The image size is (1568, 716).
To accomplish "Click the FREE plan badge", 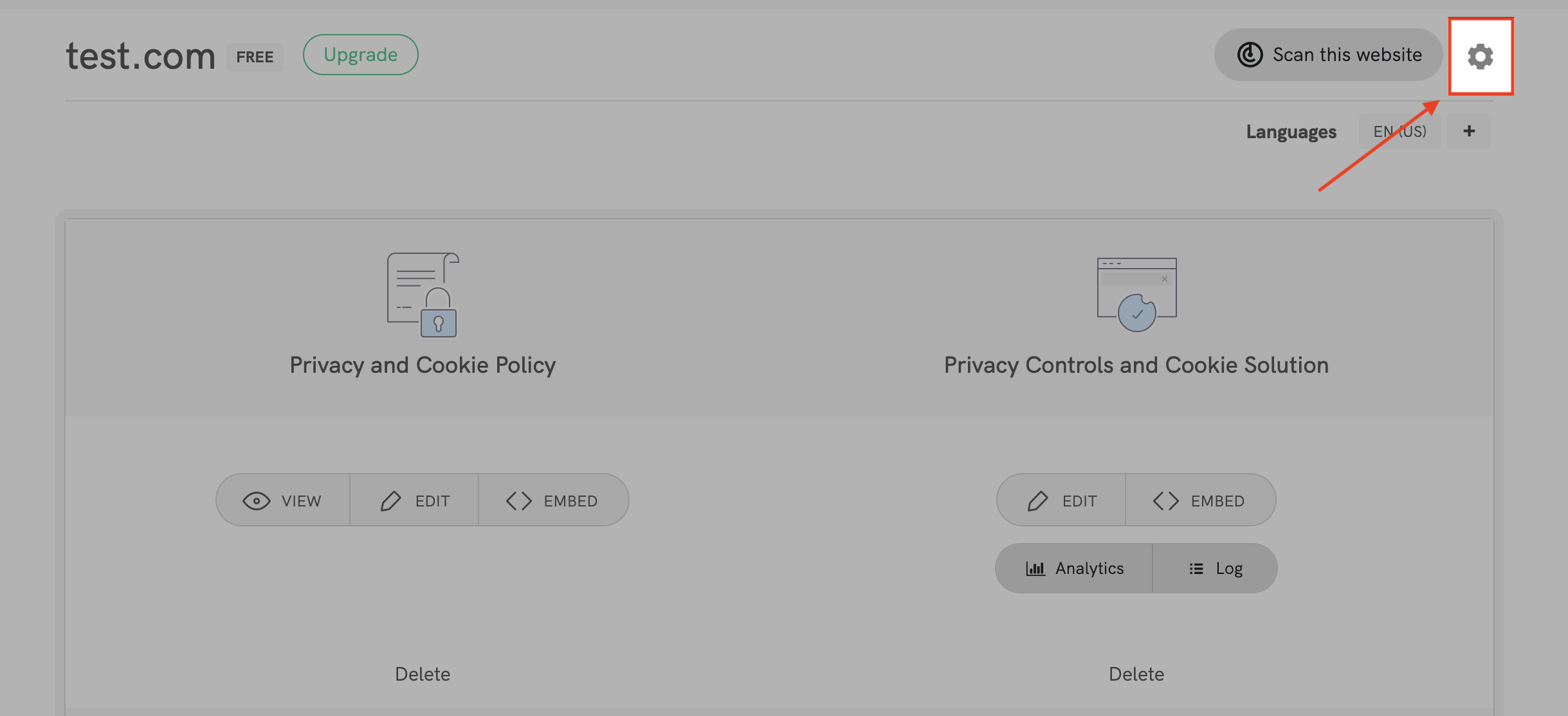I will (255, 57).
